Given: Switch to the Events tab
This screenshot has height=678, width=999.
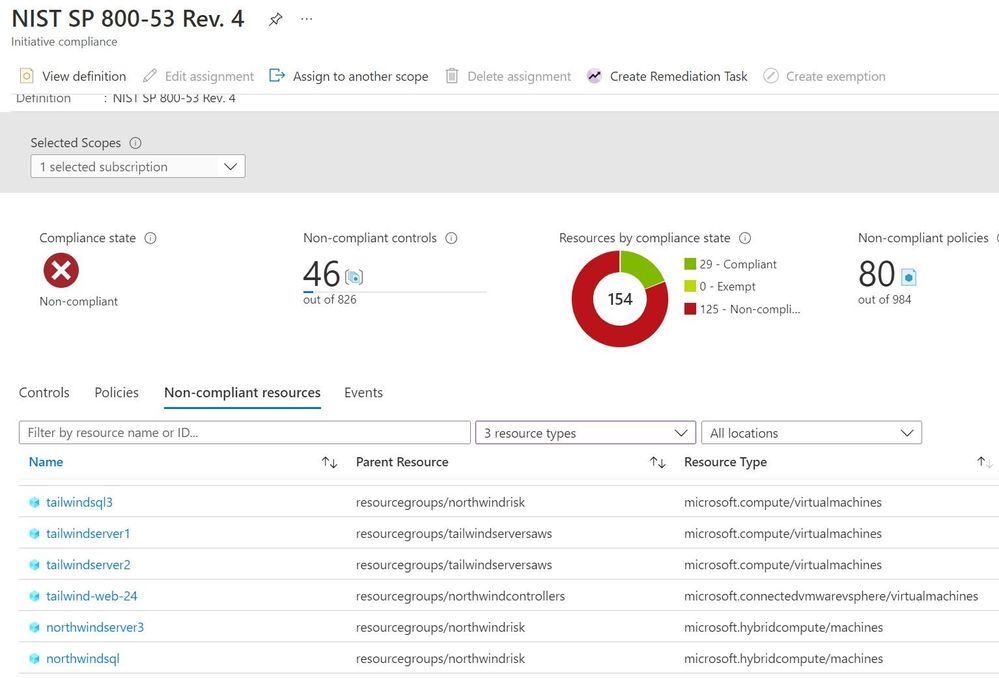Looking at the screenshot, I should coord(364,393).
